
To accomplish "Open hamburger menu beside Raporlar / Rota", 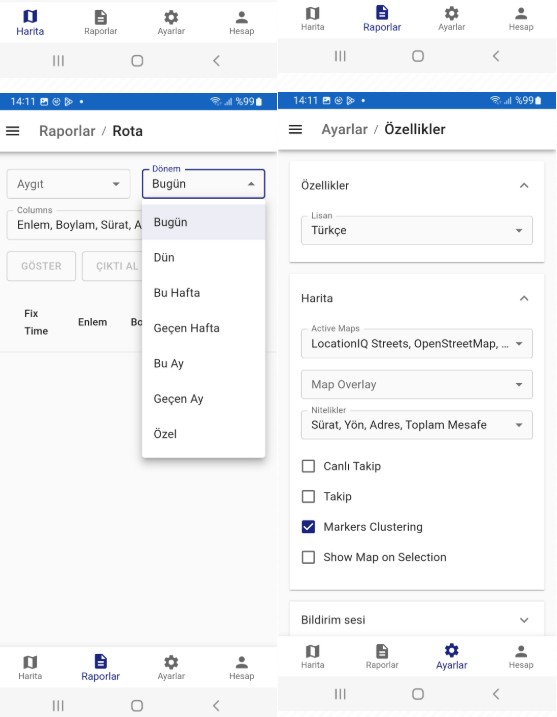I will pos(12,131).
